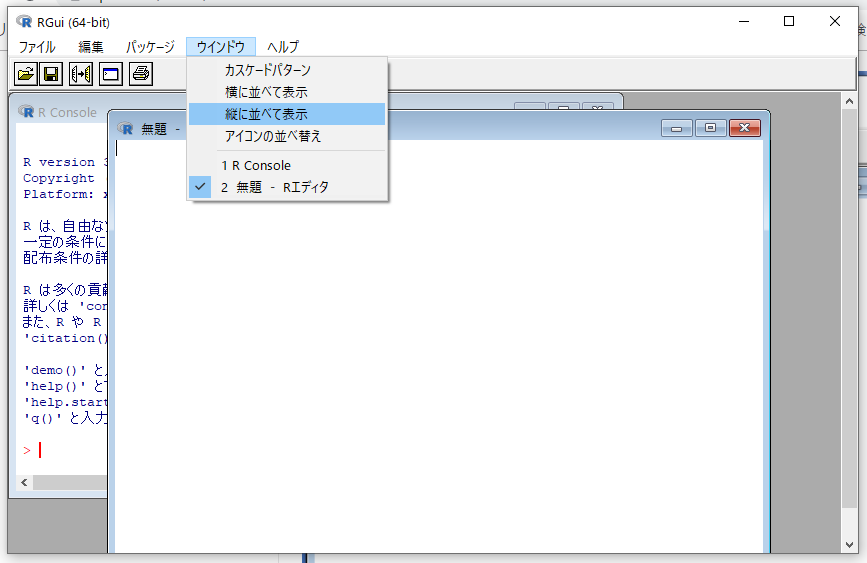
Task: Click the save script floppy icon
Action: tap(51, 74)
